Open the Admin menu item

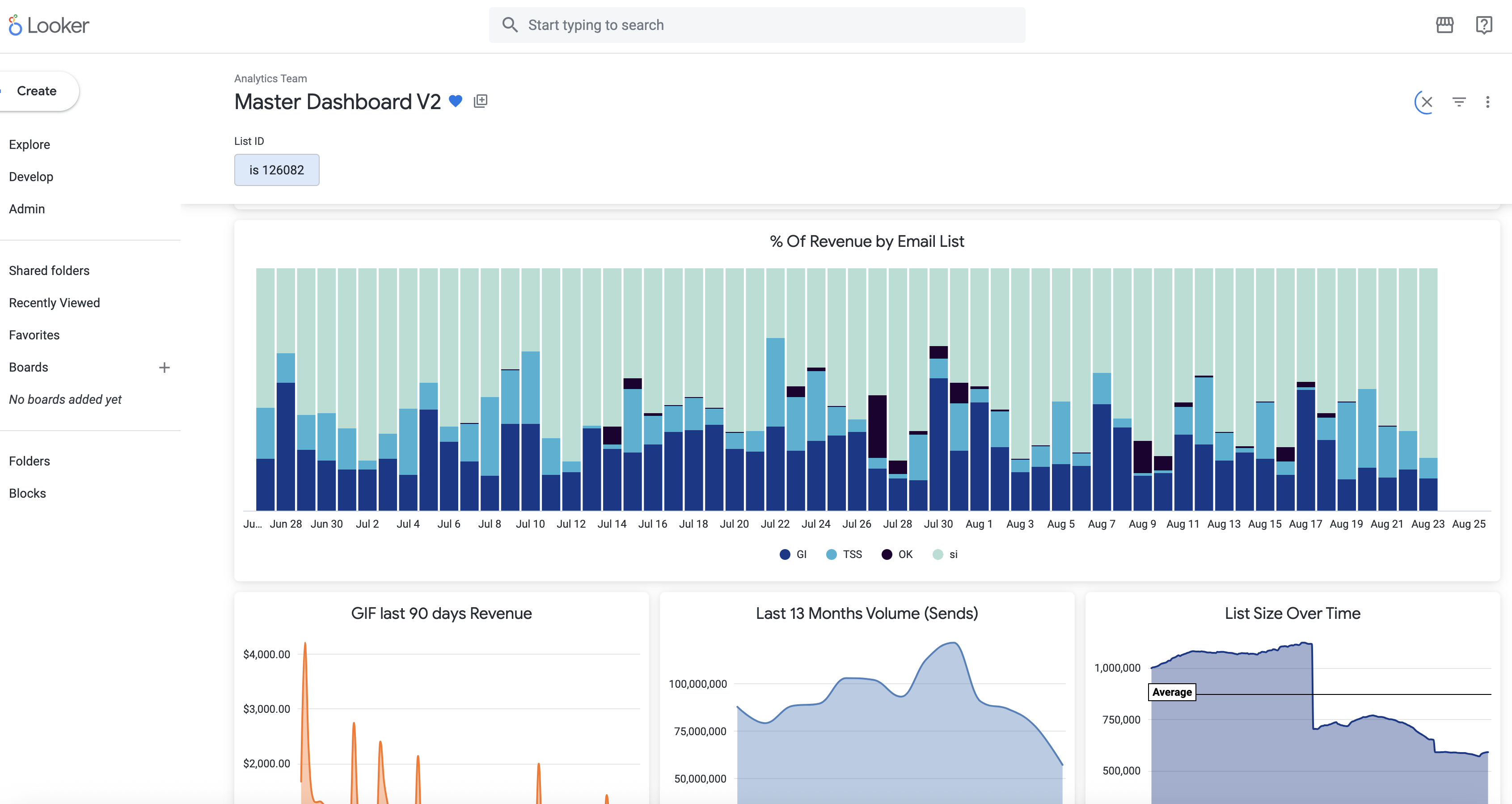[27, 208]
